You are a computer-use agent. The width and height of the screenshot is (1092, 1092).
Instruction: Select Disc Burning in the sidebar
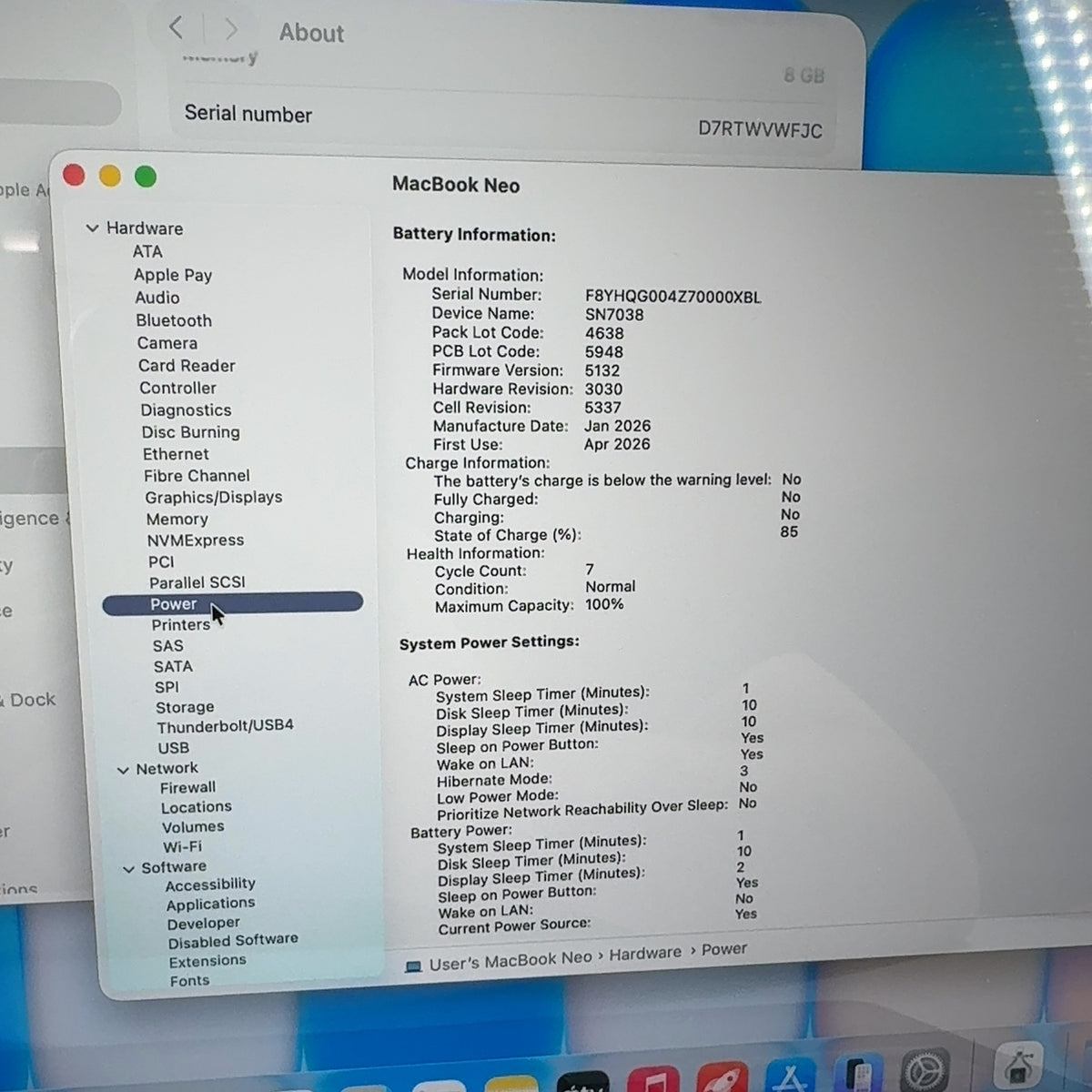click(190, 432)
